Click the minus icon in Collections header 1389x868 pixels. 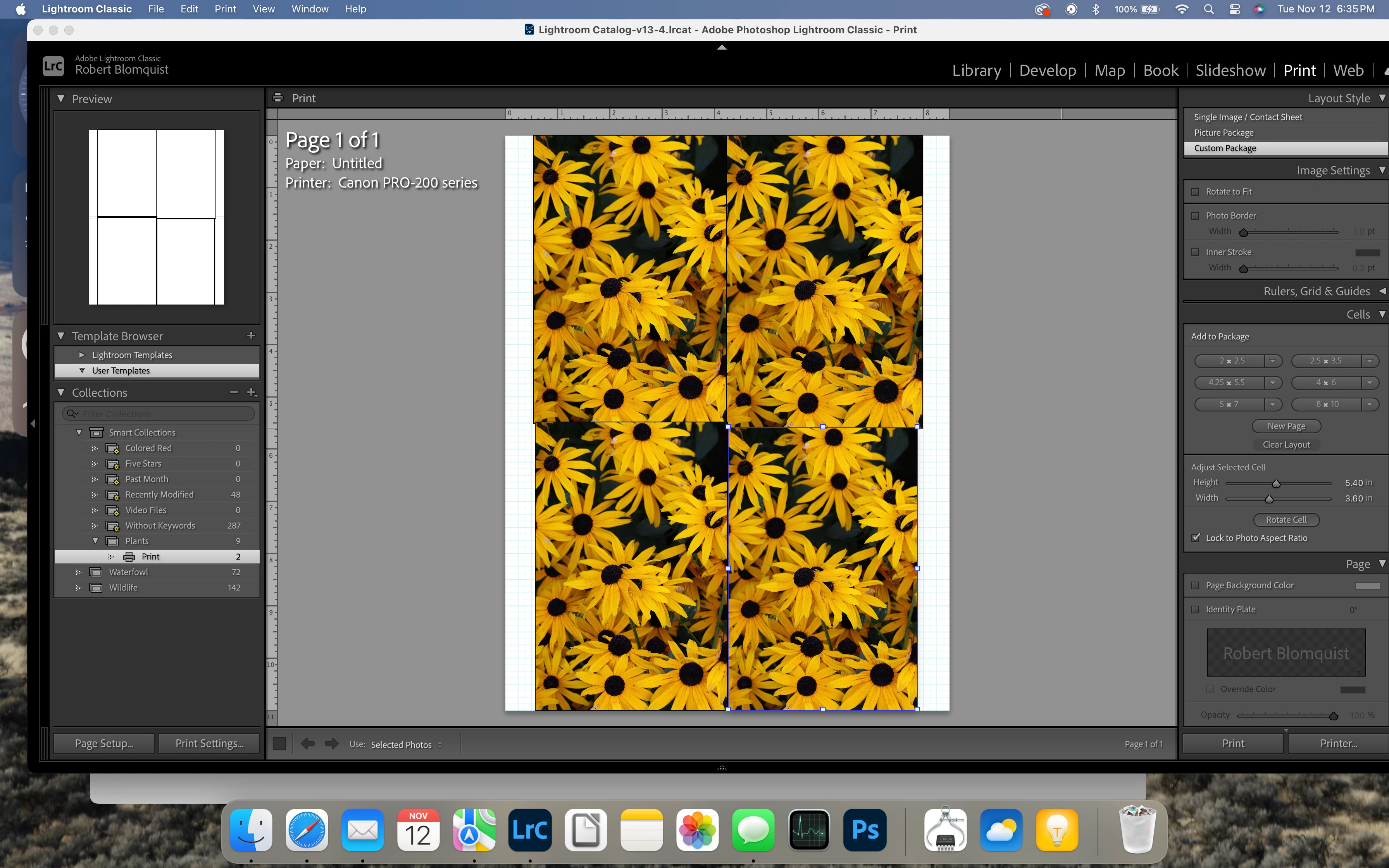tap(234, 393)
